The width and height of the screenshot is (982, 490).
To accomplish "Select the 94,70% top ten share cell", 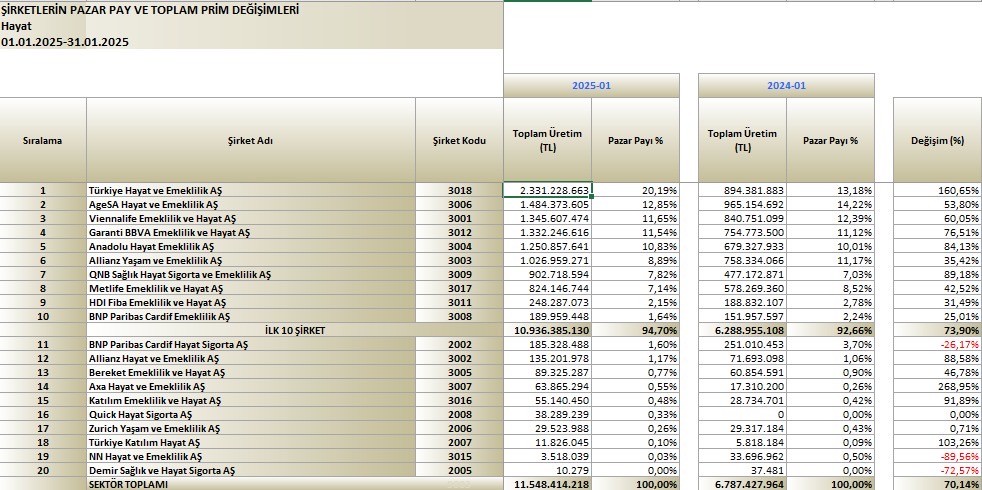I will 636,330.
